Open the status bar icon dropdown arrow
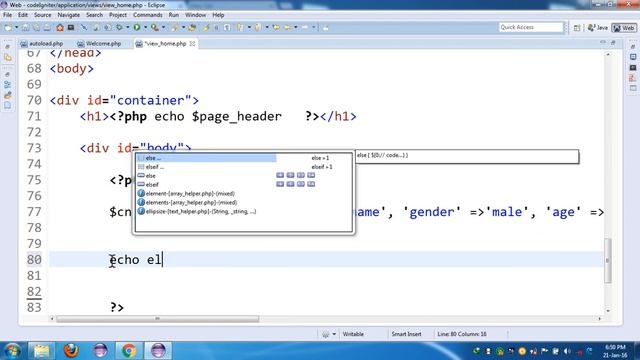640x360 pixels. click(x=334, y=334)
